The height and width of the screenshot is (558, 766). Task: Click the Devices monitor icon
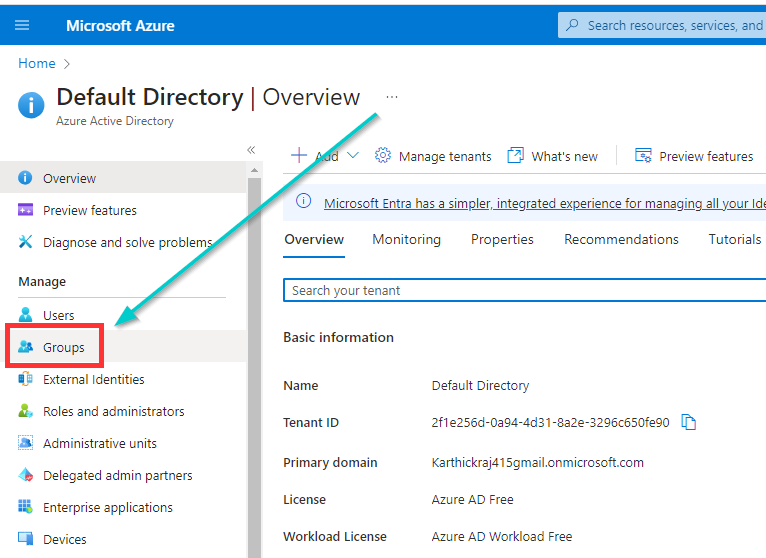click(x=25, y=538)
